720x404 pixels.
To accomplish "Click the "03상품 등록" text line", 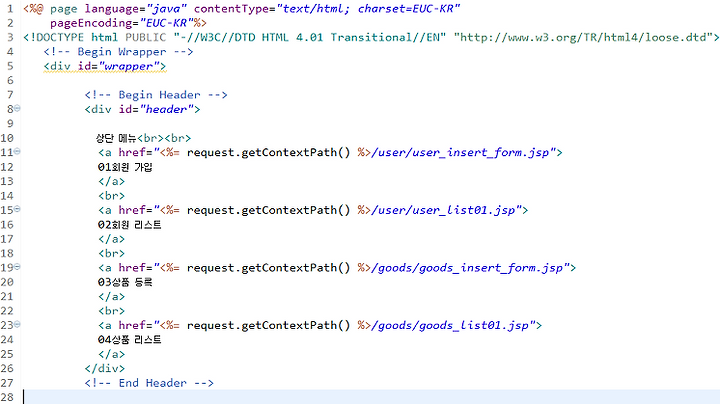I will (125, 282).
